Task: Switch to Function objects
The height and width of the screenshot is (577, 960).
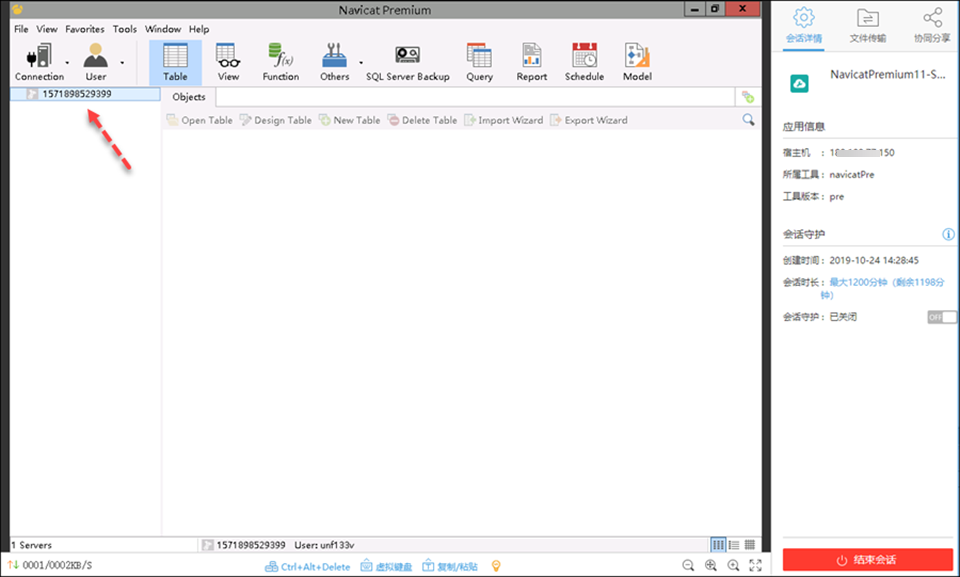Action: pyautogui.click(x=280, y=62)
